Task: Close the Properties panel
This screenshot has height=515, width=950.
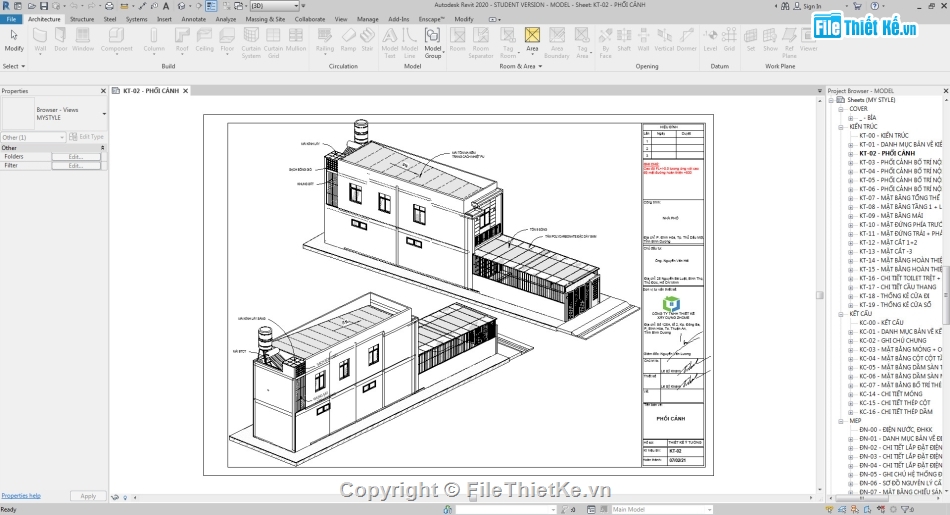Action: pos(103,91)
